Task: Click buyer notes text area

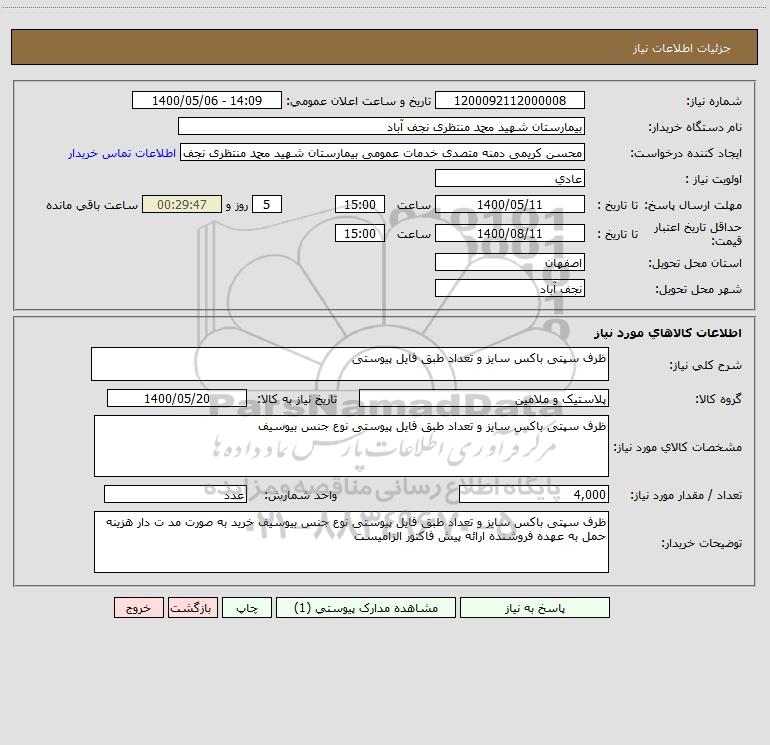Action: click(x=351, y=542)
